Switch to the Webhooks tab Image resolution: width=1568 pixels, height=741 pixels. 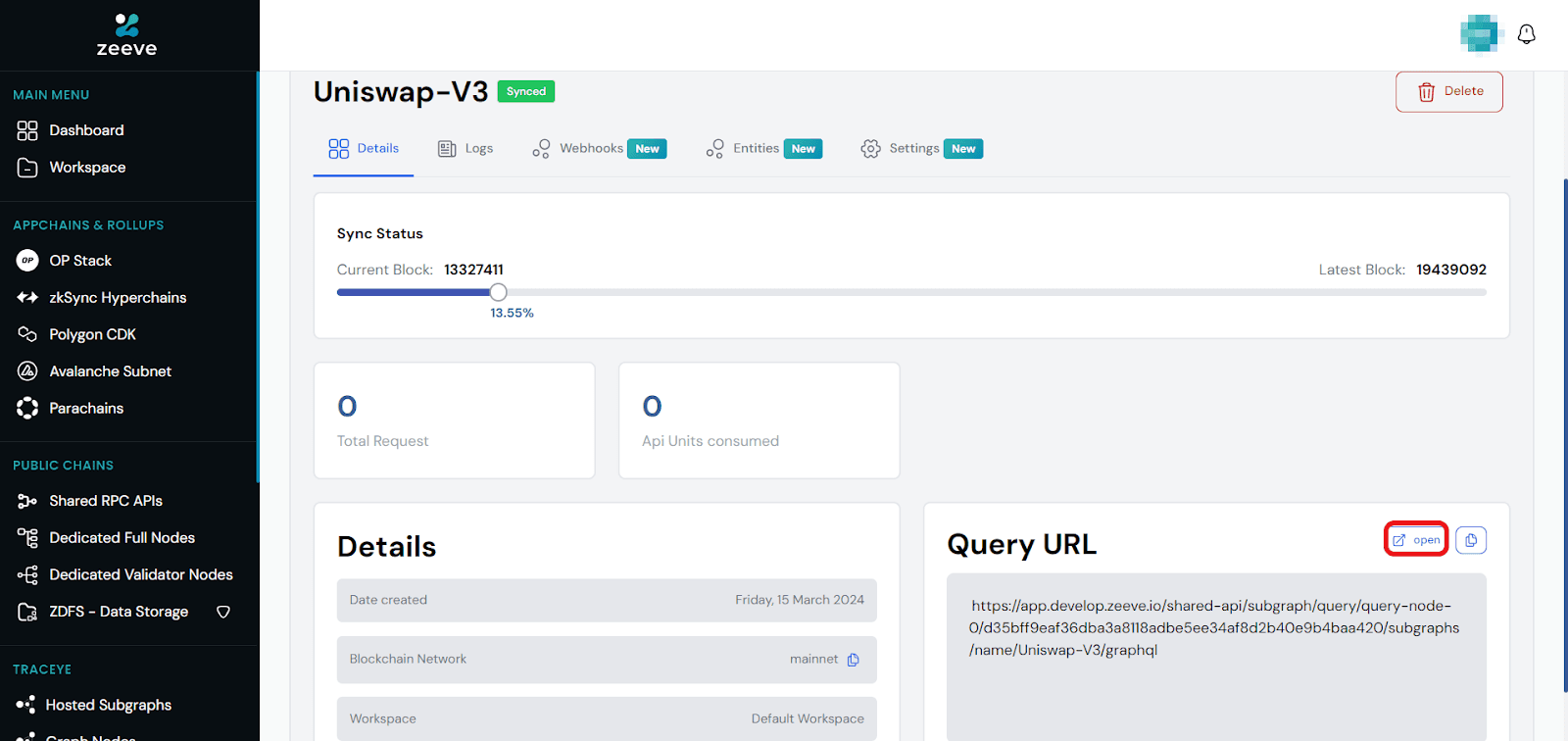[599, 149]
